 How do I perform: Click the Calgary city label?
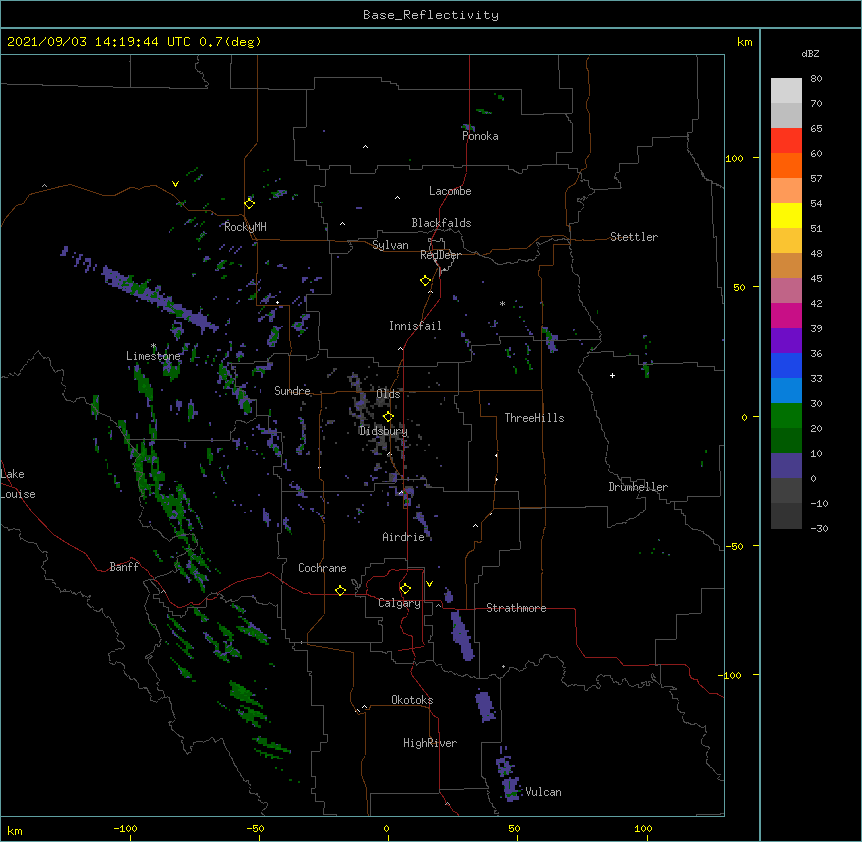pos(399,603)
